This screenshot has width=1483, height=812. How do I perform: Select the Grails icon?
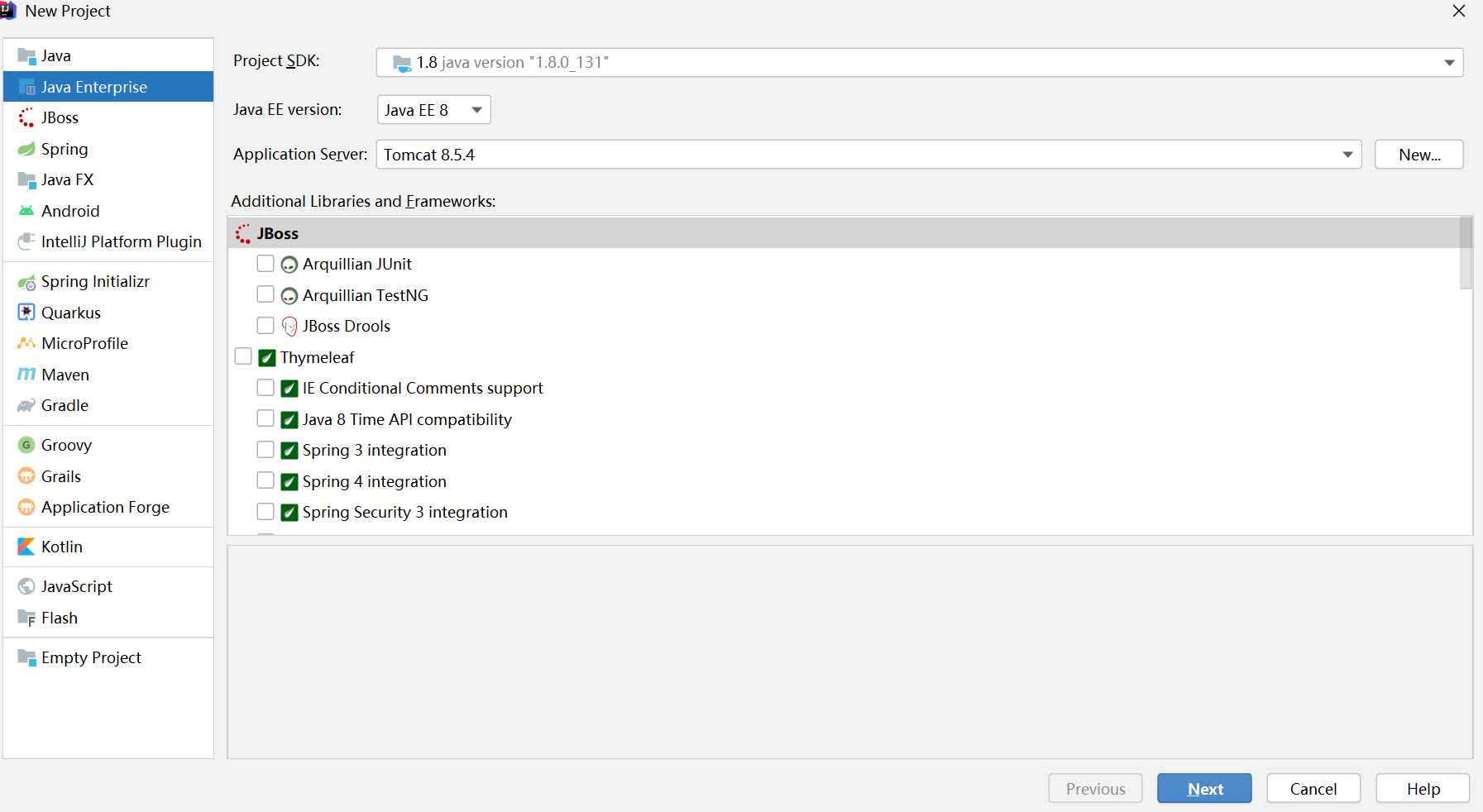pyautogui.click(x=26, y=476)
